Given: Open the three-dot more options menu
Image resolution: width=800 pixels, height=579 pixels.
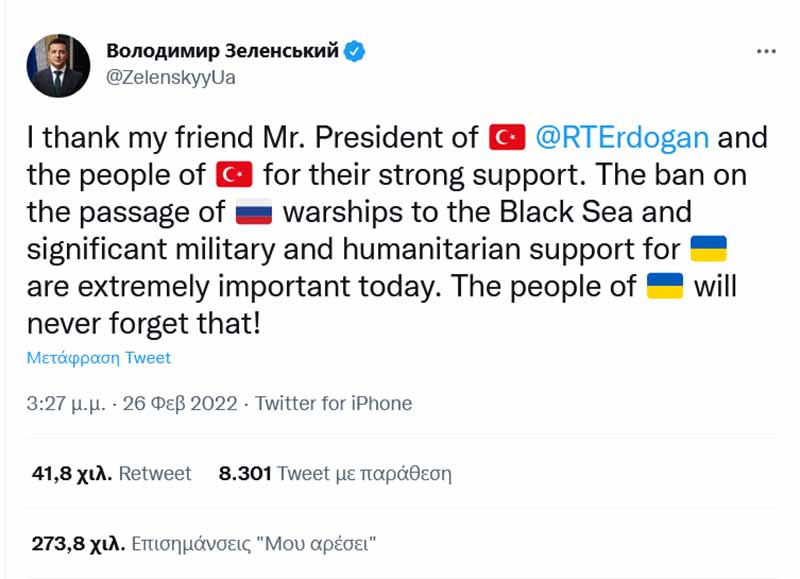Looking at the screenshot, I should [x=766, y=51].
